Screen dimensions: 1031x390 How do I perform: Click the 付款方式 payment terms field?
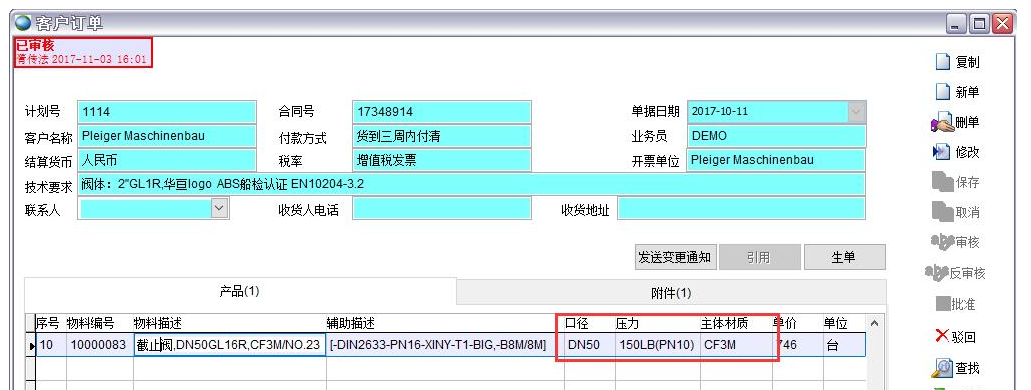click(x=441, y=136)
